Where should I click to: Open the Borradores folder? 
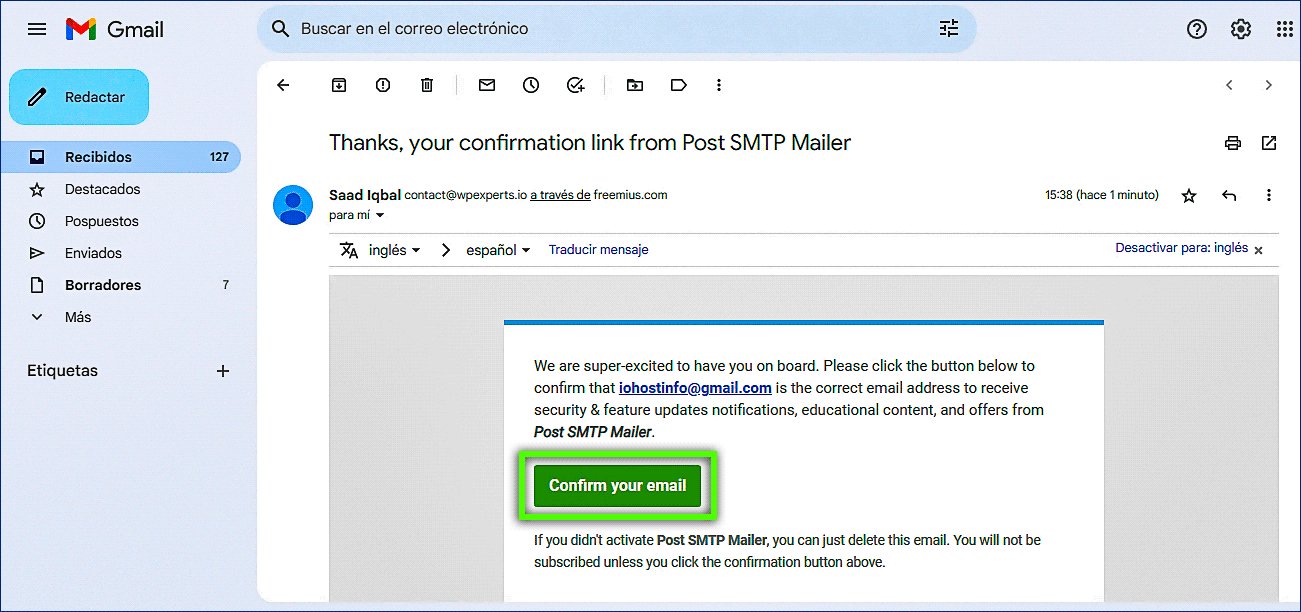pyautogui.click(x=103, y=285)
